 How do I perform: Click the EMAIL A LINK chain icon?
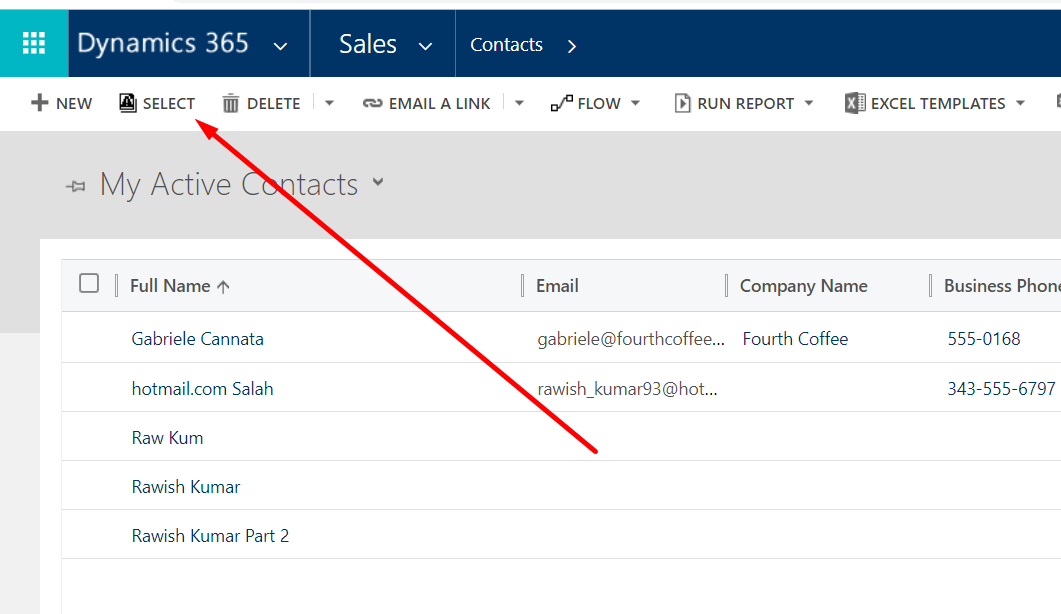(373, 103)
